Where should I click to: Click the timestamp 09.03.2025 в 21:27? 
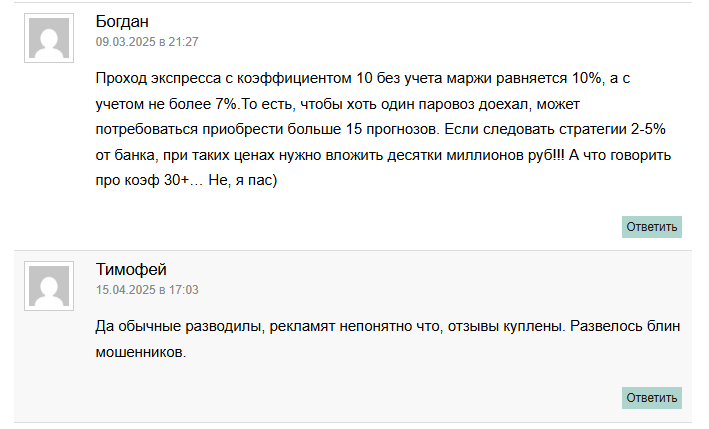click(x=147, y=42)
